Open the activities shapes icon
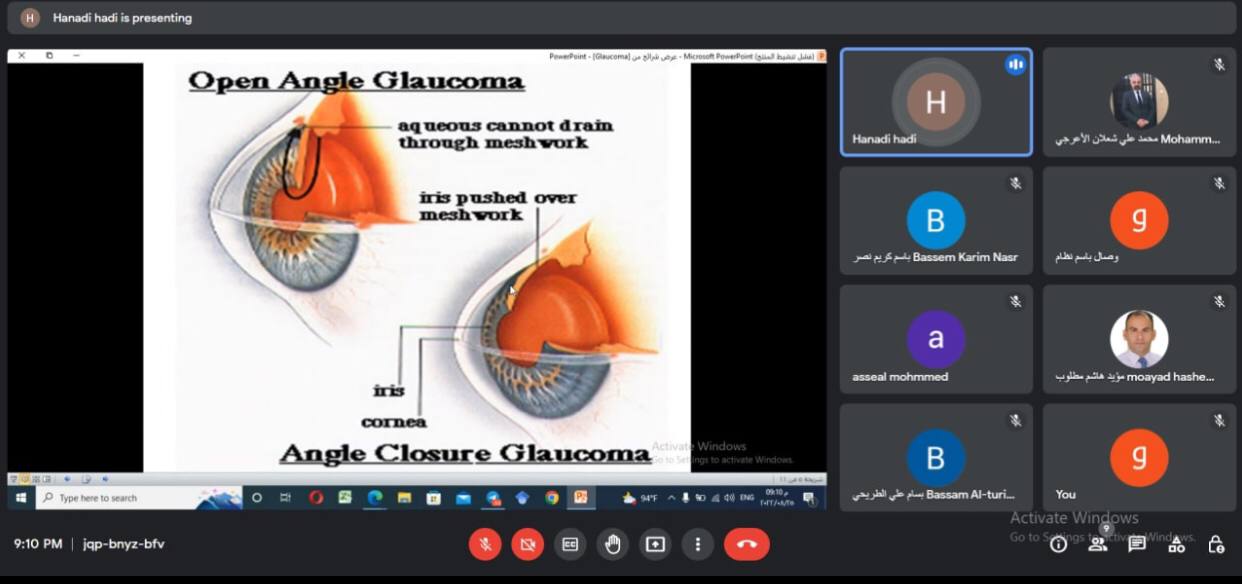 click(x=1176, y=544)
